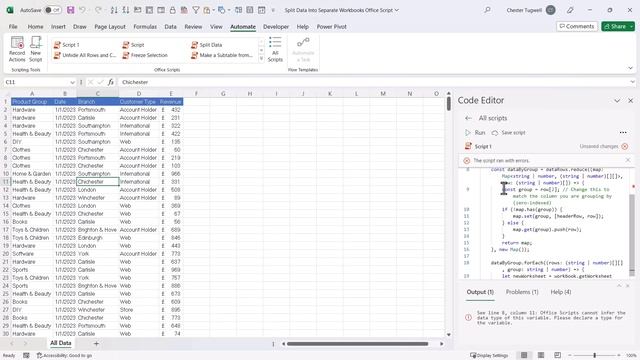640x360 pixels.
Task: Expand the Office Scripts gallery
Action: tap(261, 59)
